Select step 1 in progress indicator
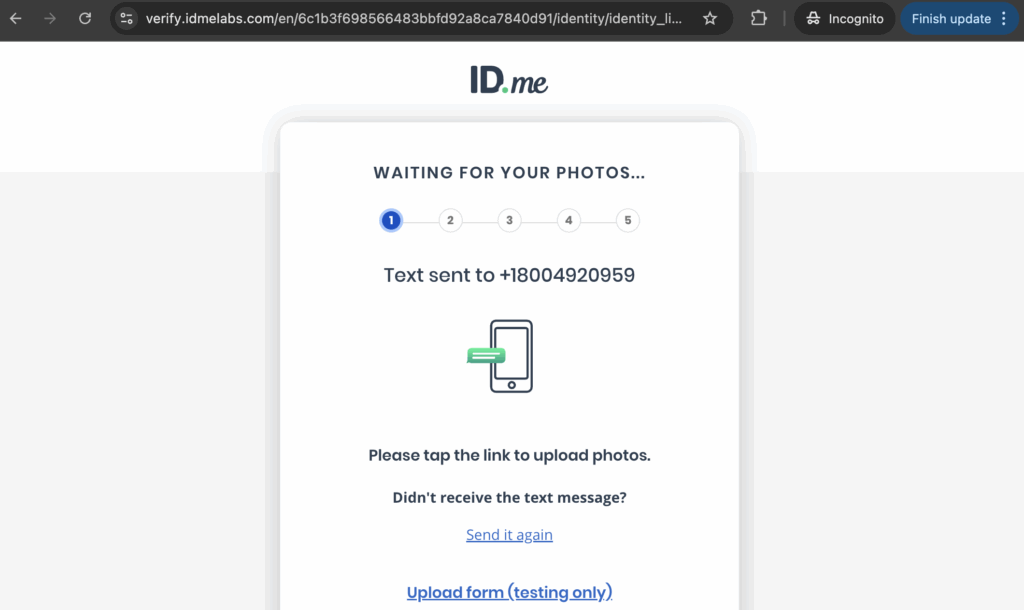The height and width of the screenshot is (610, 1024). tap(391, 221)
